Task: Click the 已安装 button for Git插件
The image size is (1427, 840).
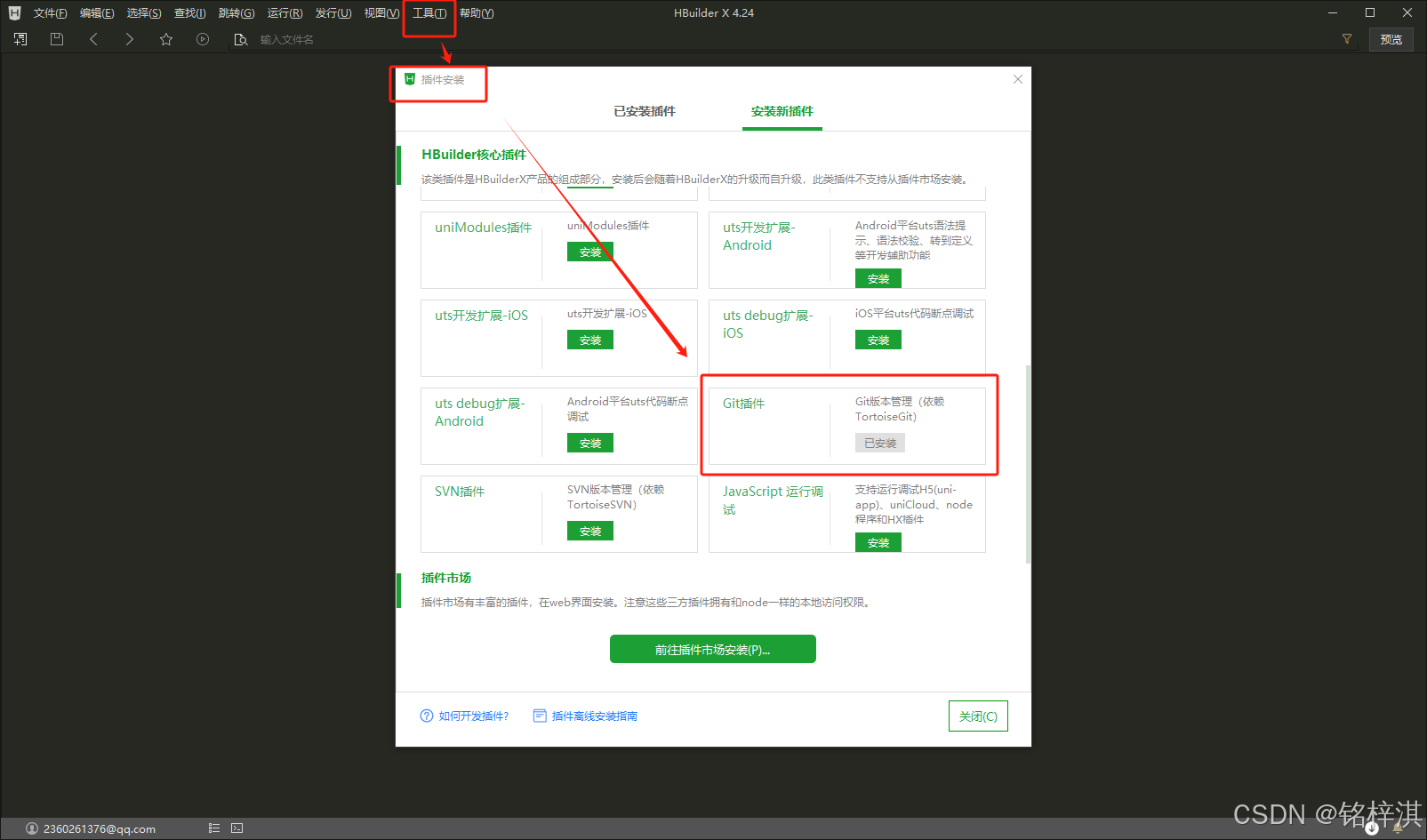Action: [x=880, y=444]
